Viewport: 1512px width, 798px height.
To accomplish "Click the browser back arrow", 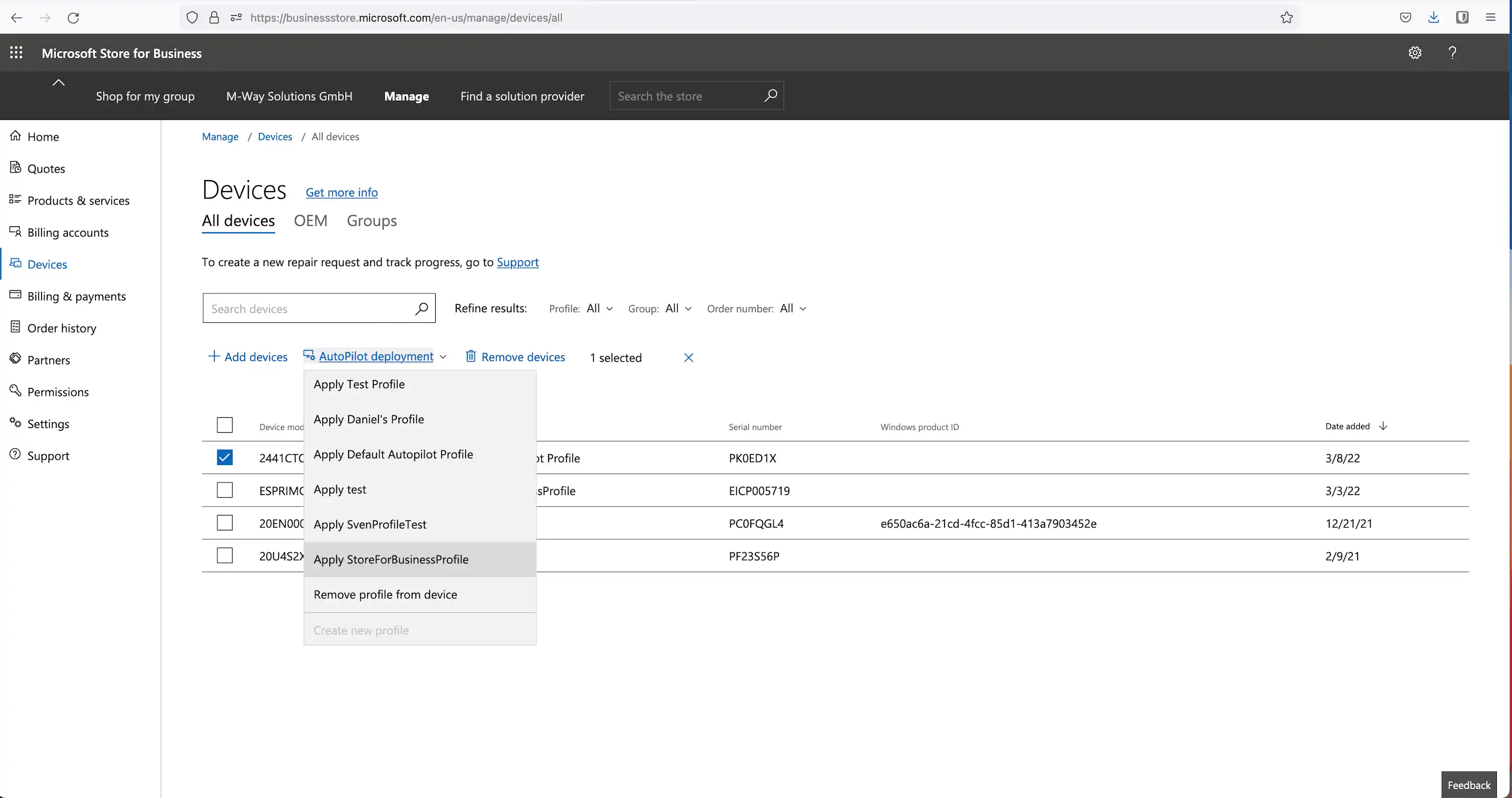I will coord(16,18).
